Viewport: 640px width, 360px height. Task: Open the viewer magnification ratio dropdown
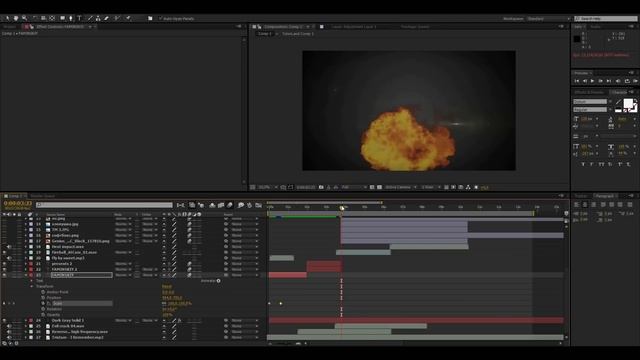[267, 187]
